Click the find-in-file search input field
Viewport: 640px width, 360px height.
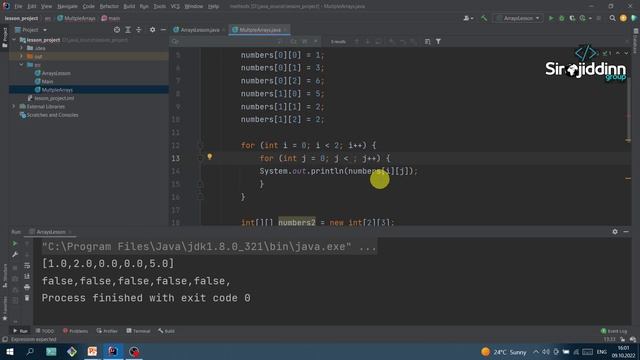click(x=229, y=41)
